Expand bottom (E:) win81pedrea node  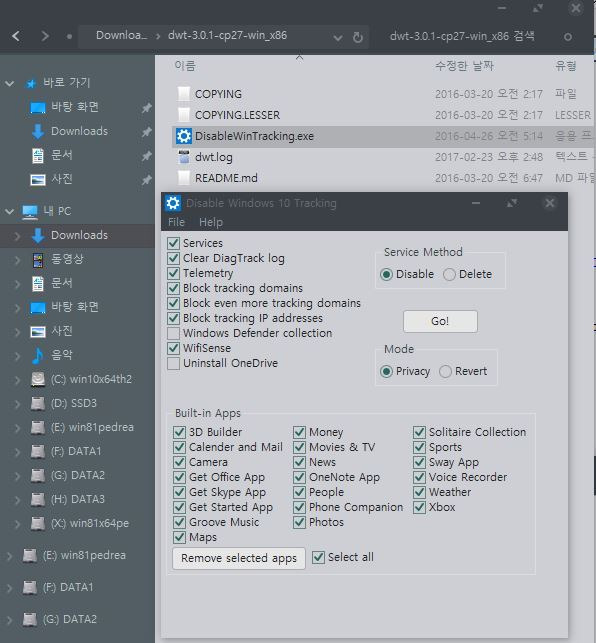9,556
